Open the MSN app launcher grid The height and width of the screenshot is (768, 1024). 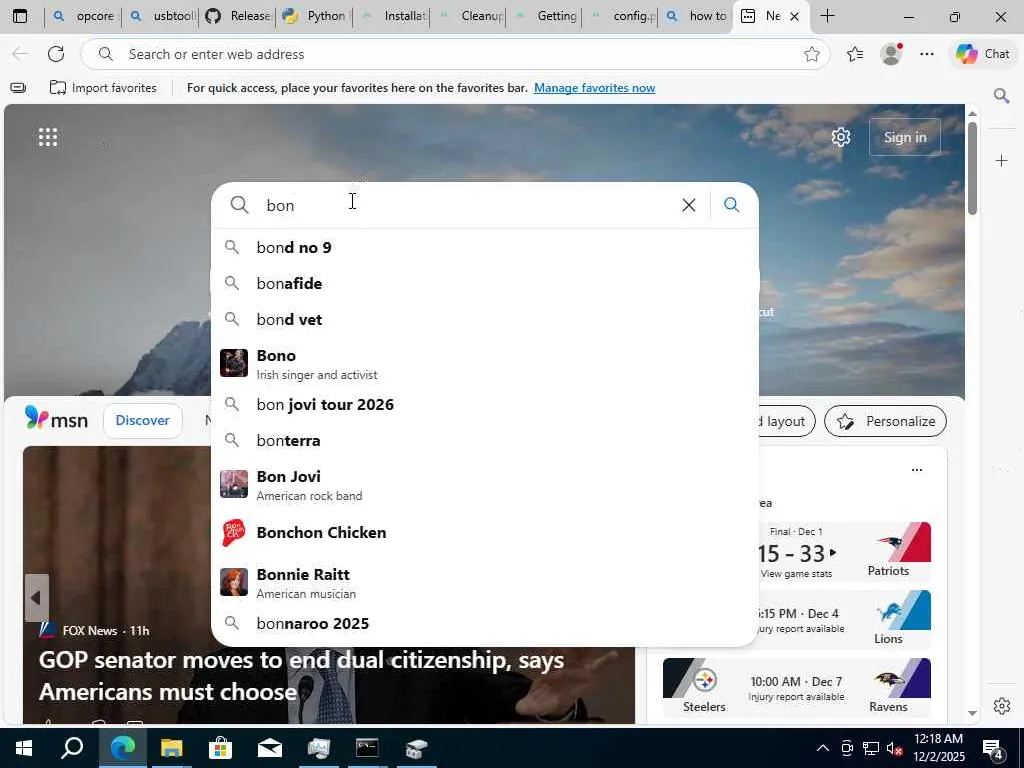48,137
